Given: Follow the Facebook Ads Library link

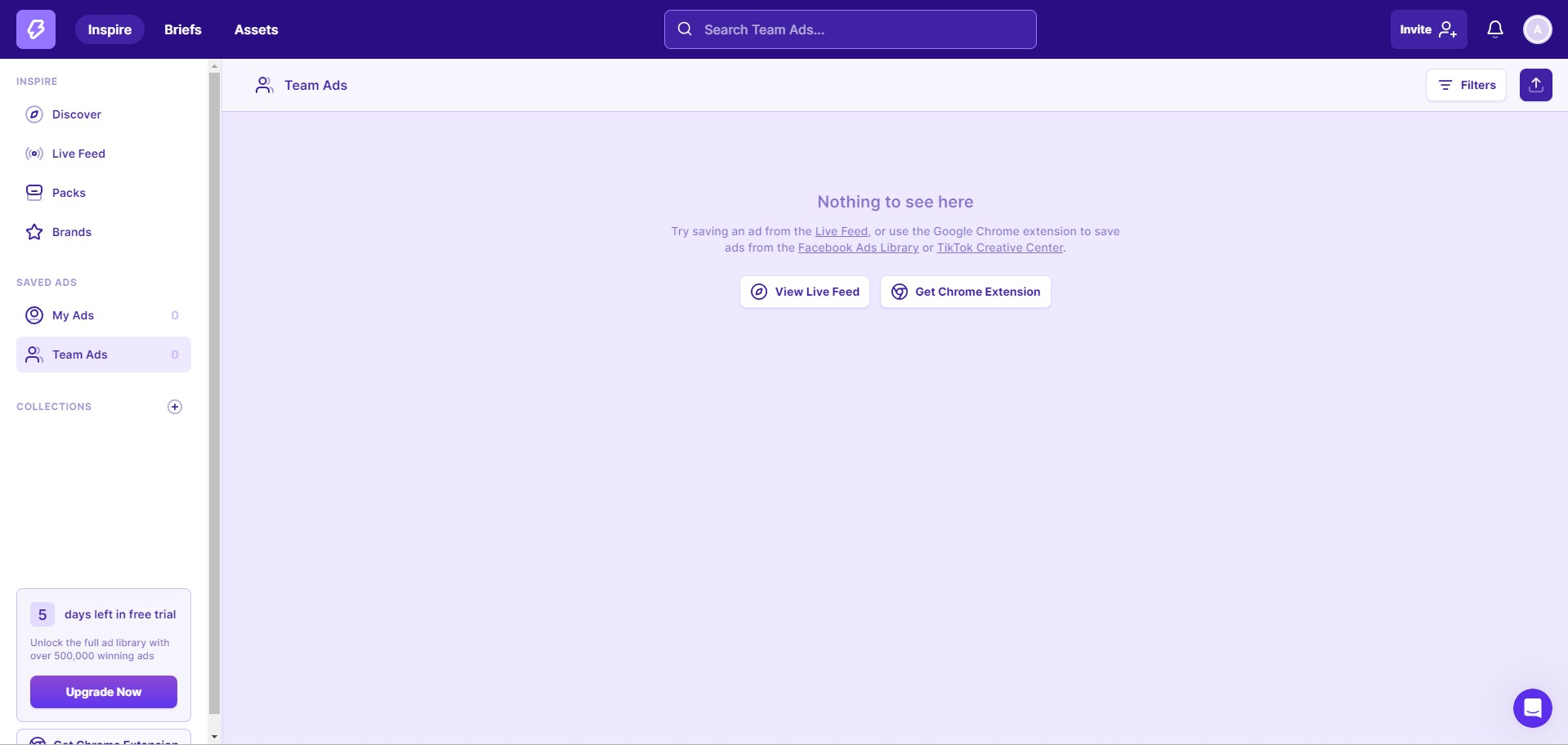Looking at the screenshot, I should tap(858, 248).
